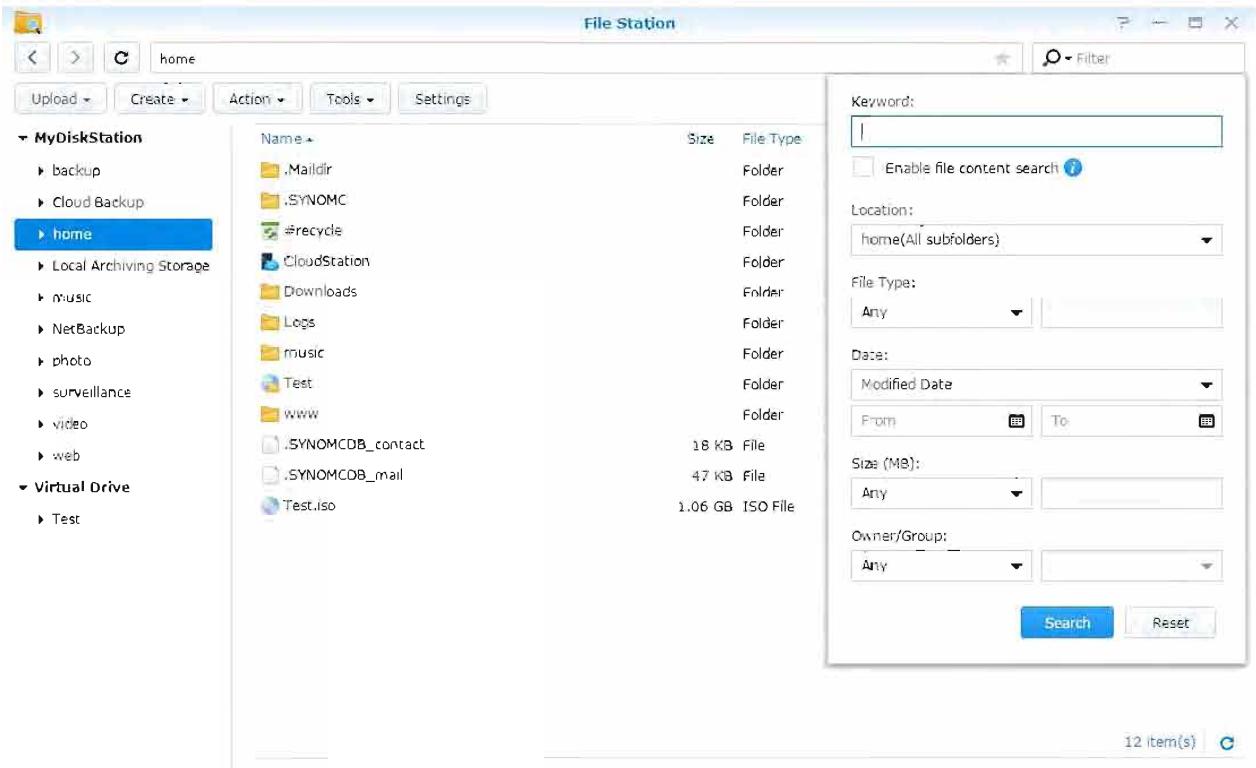Sort by the Size column header

pyautogui.click(x=700, y=140)
